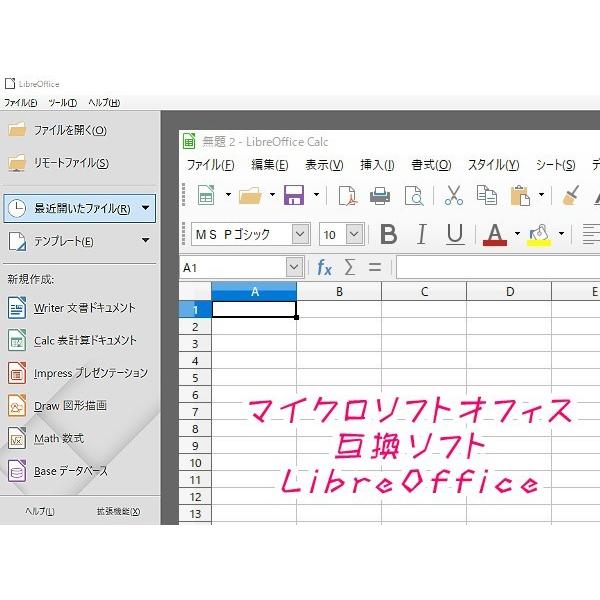This screenshot has width=600, height=600.
Task: Expand テンプレート dropdown arrow
Action: point(145,240)
